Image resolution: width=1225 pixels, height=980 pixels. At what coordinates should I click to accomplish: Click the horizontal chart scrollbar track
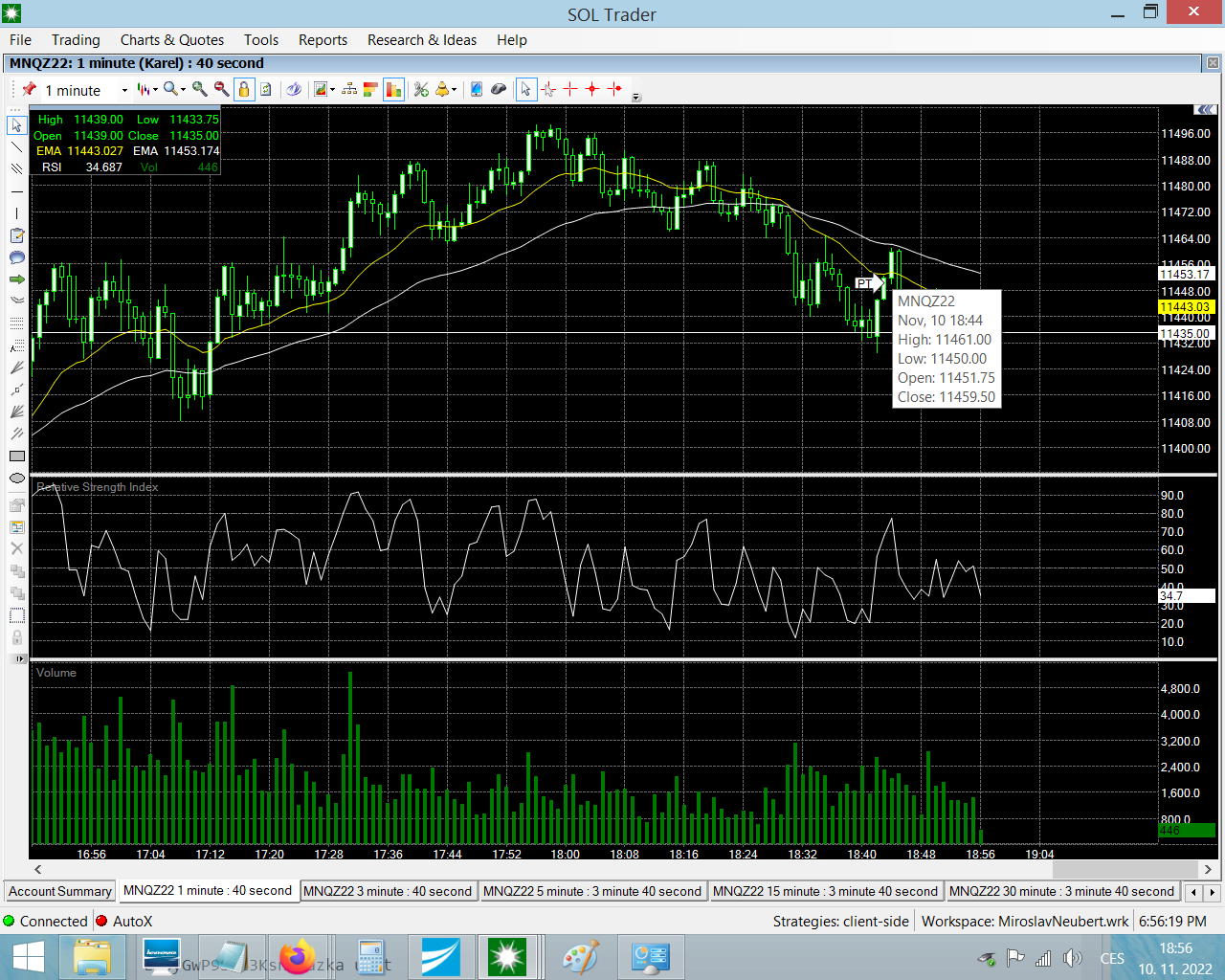click(x=574, y=869)
